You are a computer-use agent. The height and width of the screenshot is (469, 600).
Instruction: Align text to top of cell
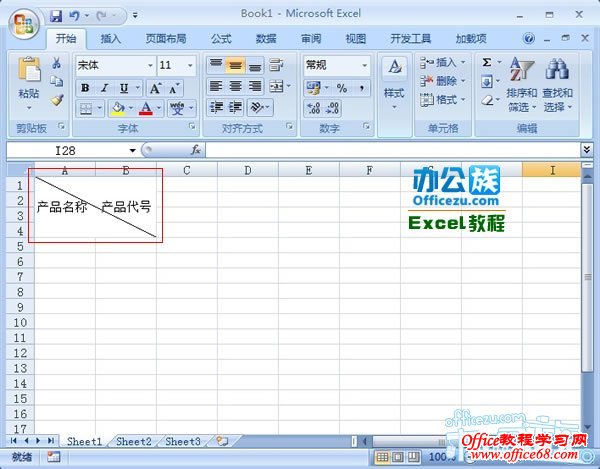pyautogui.click(x=216, y=65)
